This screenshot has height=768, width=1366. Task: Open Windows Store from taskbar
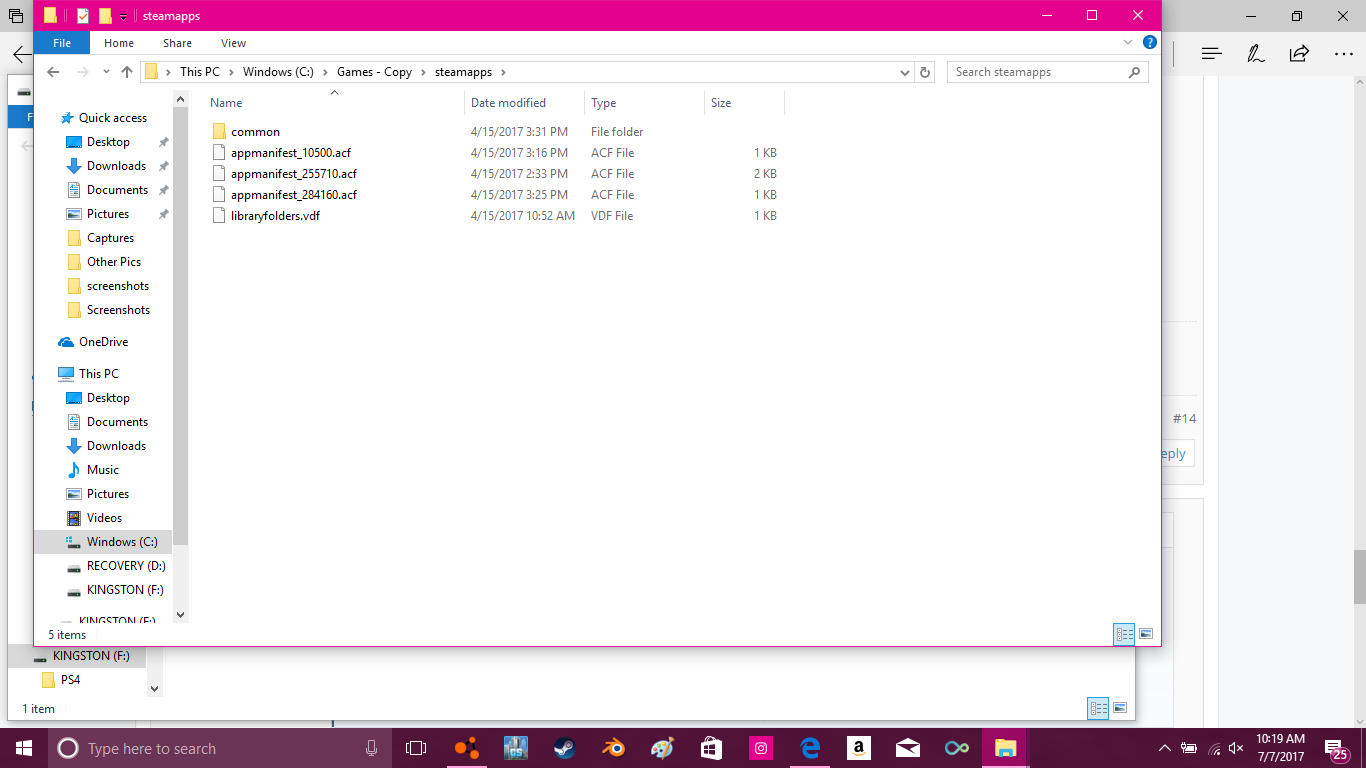[711, 748]
